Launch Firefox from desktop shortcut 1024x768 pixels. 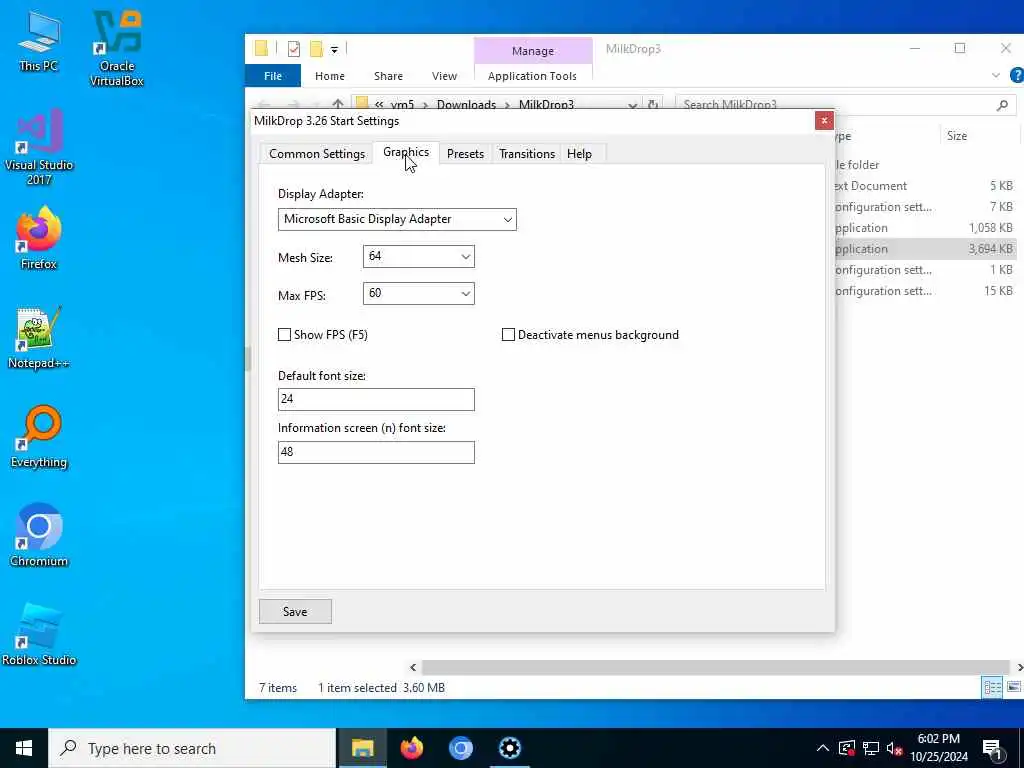pos(39,238)
